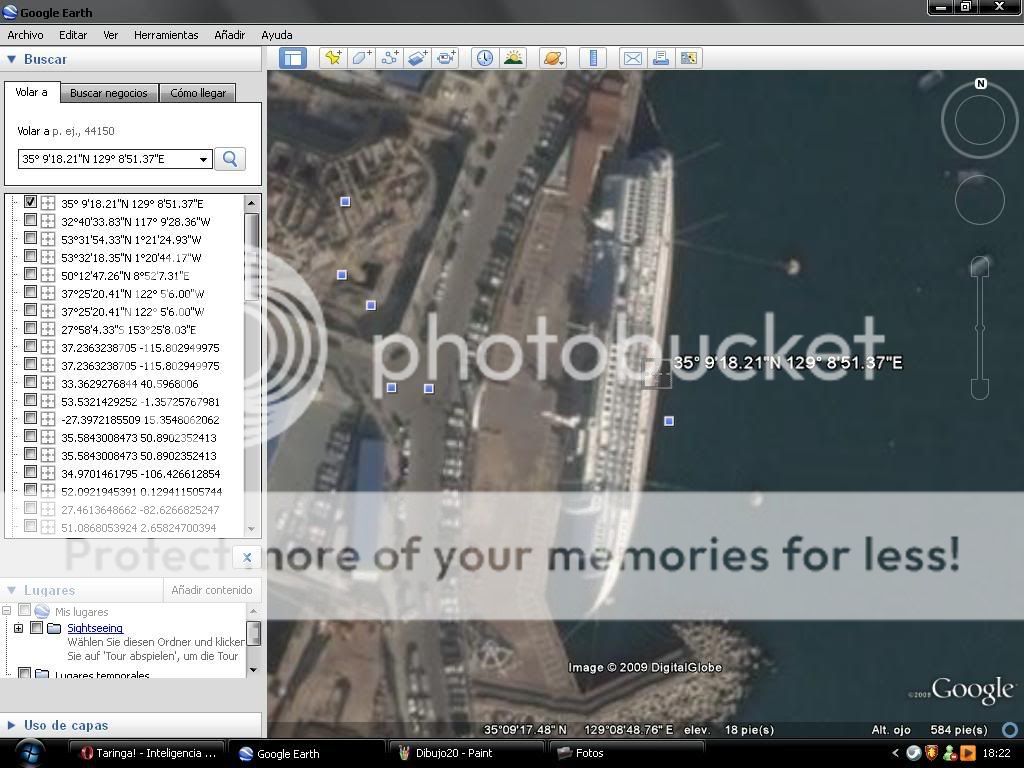Check the 32°40'33.83"N 117° 9'28.36"W result
The width and height of the screenshot is (1024, 768).
[30, 220]
